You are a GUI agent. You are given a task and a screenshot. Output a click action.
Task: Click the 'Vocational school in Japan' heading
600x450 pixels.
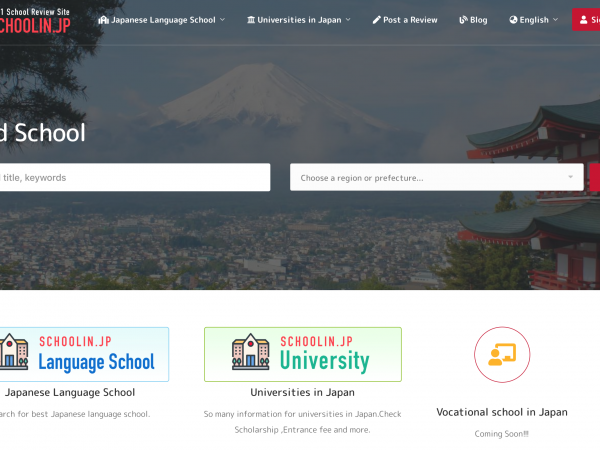(501, 412)
